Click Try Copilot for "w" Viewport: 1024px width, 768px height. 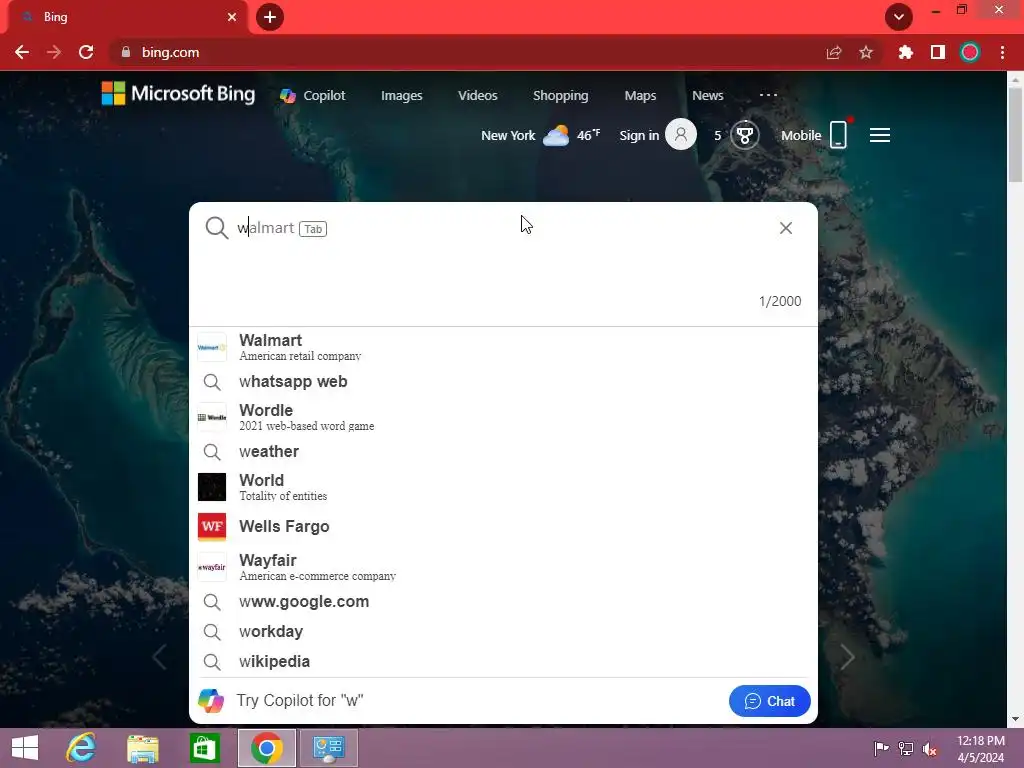[x=300, y=701]
